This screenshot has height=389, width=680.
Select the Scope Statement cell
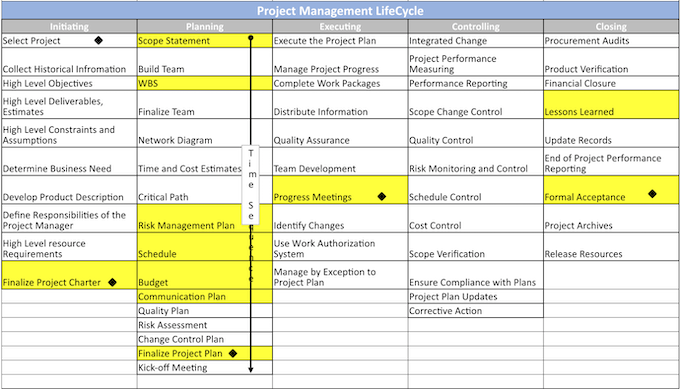[205, 41]
